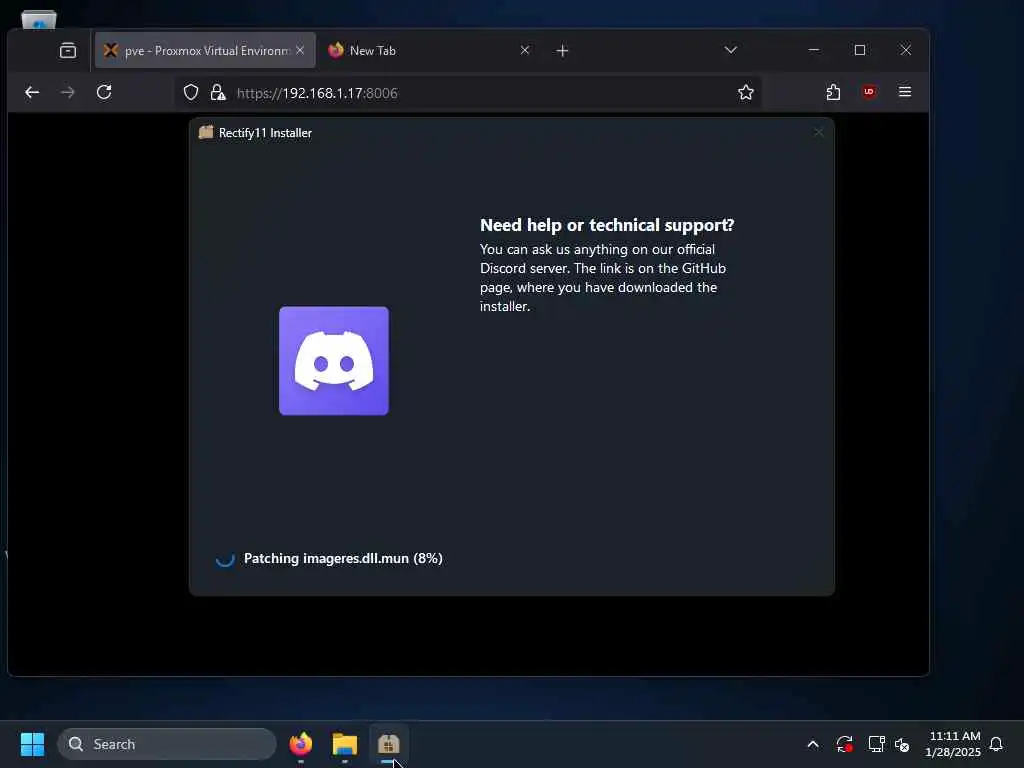Open File Explorer from the taskbar

tap(345, 744)
